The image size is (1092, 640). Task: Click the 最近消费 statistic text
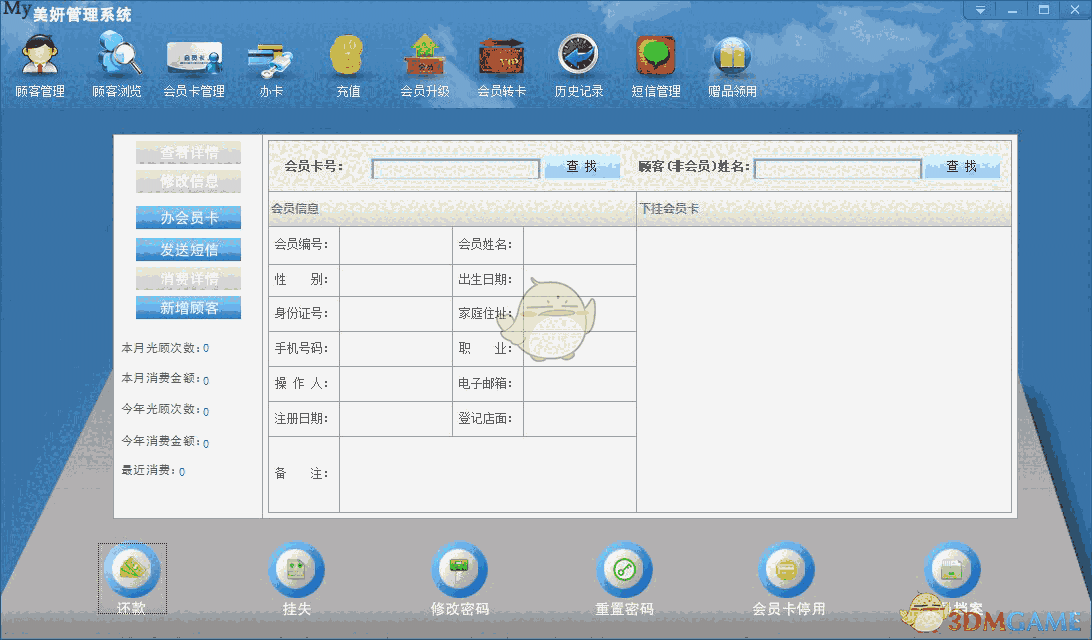153,471
